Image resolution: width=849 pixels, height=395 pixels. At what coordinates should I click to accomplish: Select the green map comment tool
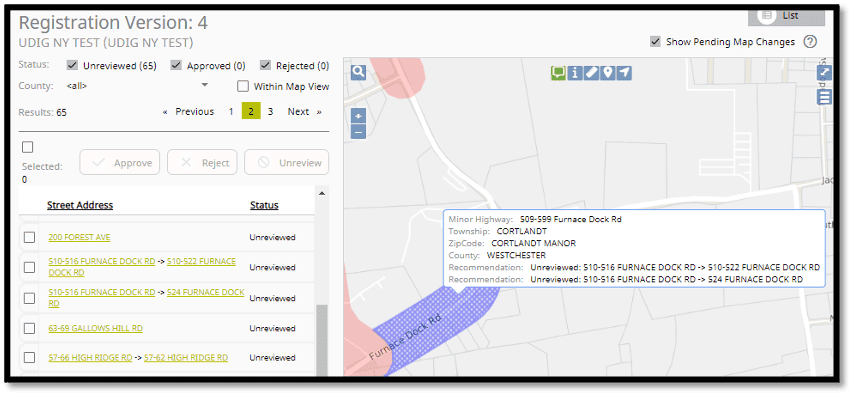[x=558, y=73]
